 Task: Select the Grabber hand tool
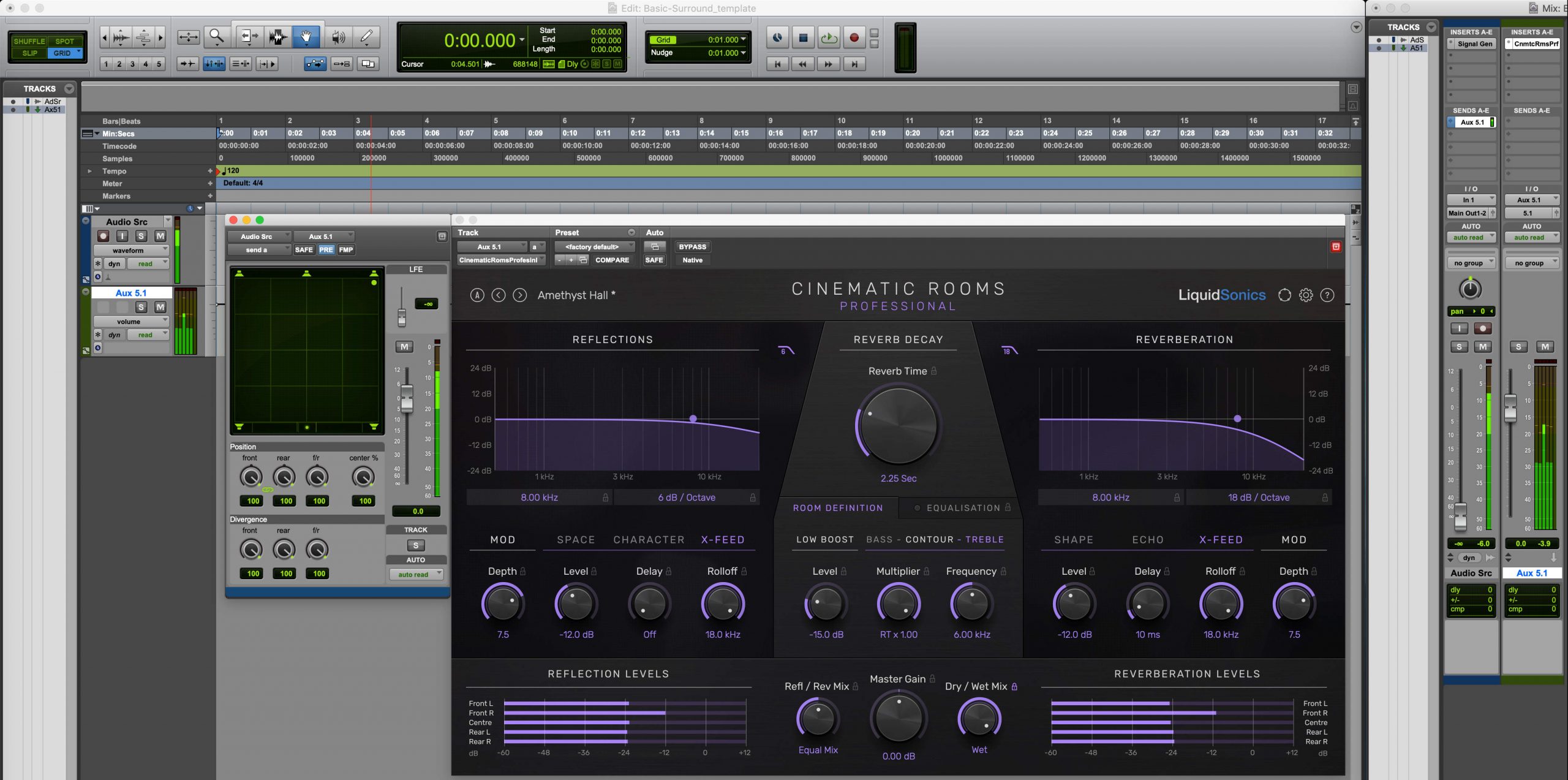(306, 37)
